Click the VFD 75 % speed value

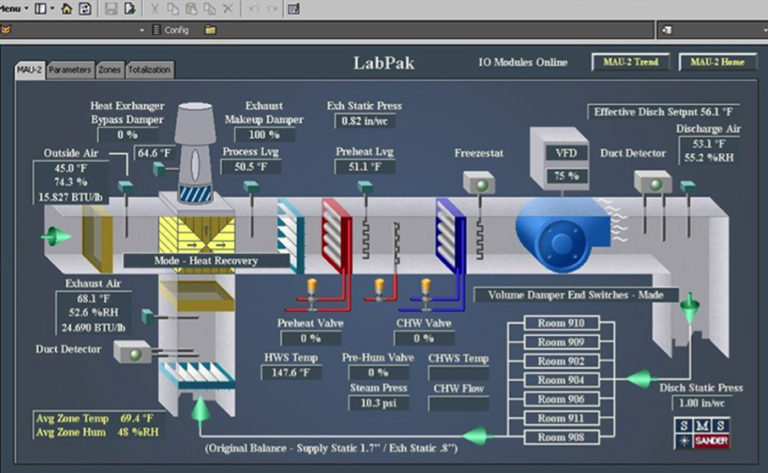click(x=567, y=176)
